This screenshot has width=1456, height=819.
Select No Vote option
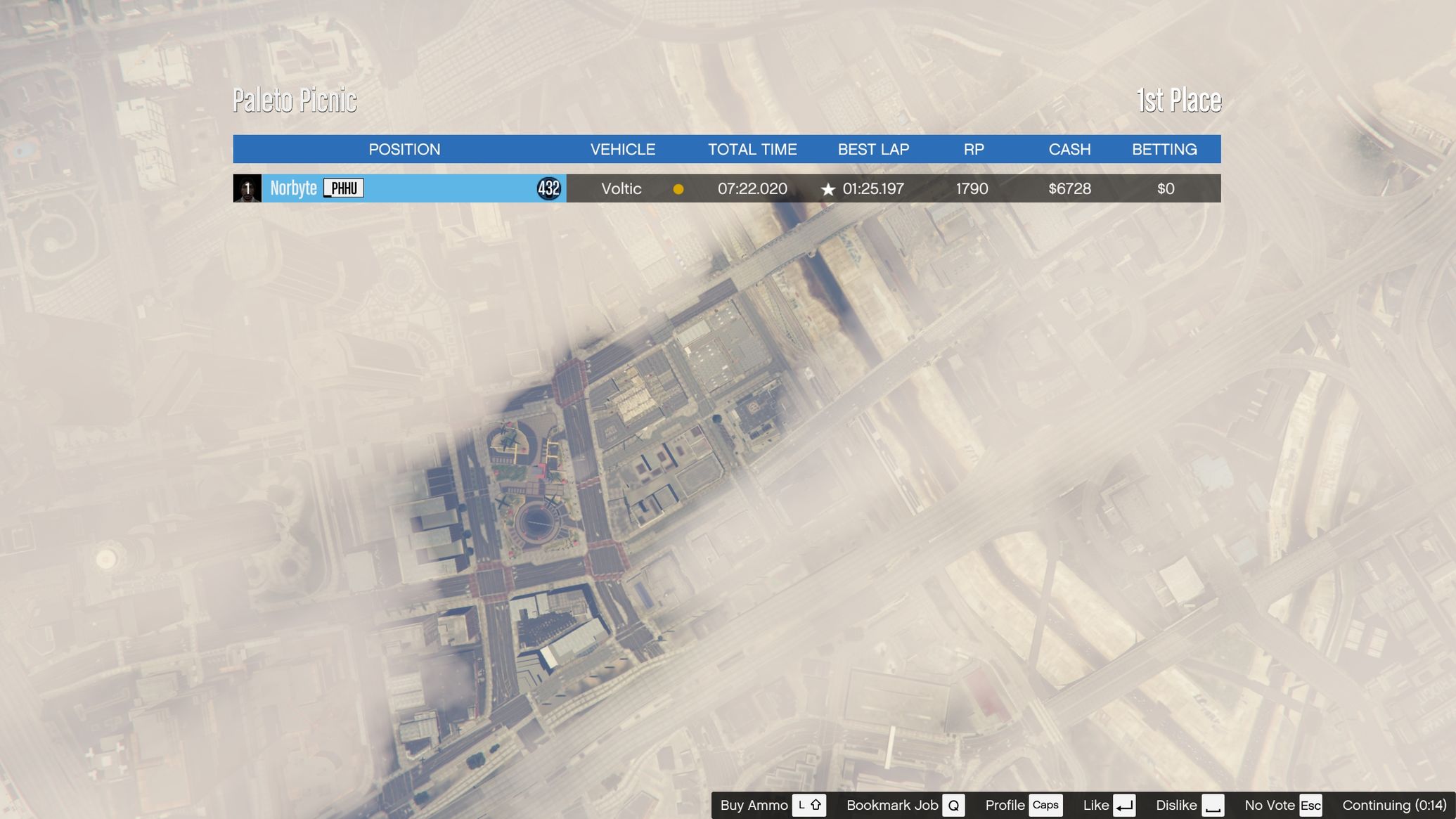[1270, 805]
